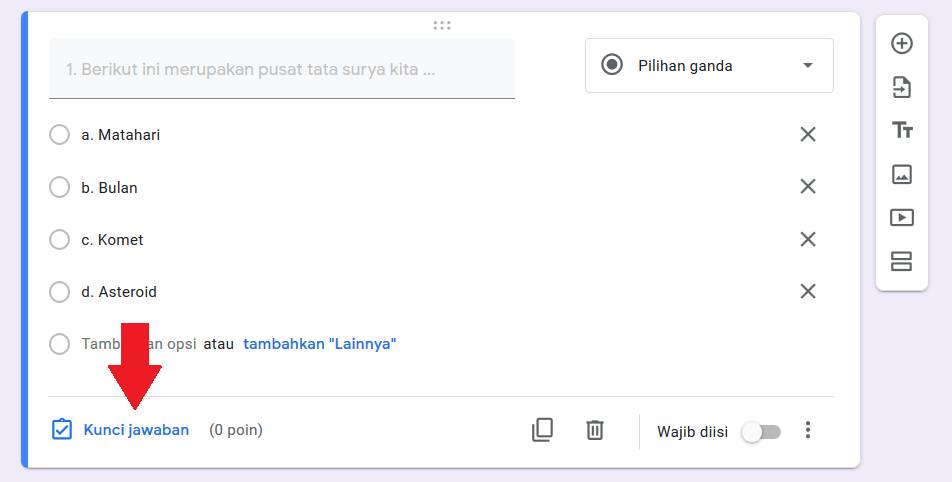This screenshot has height=482, width=952.
Task: Click the 'Kunci jawaban' answer key link
Action: (x=136, y=430)
